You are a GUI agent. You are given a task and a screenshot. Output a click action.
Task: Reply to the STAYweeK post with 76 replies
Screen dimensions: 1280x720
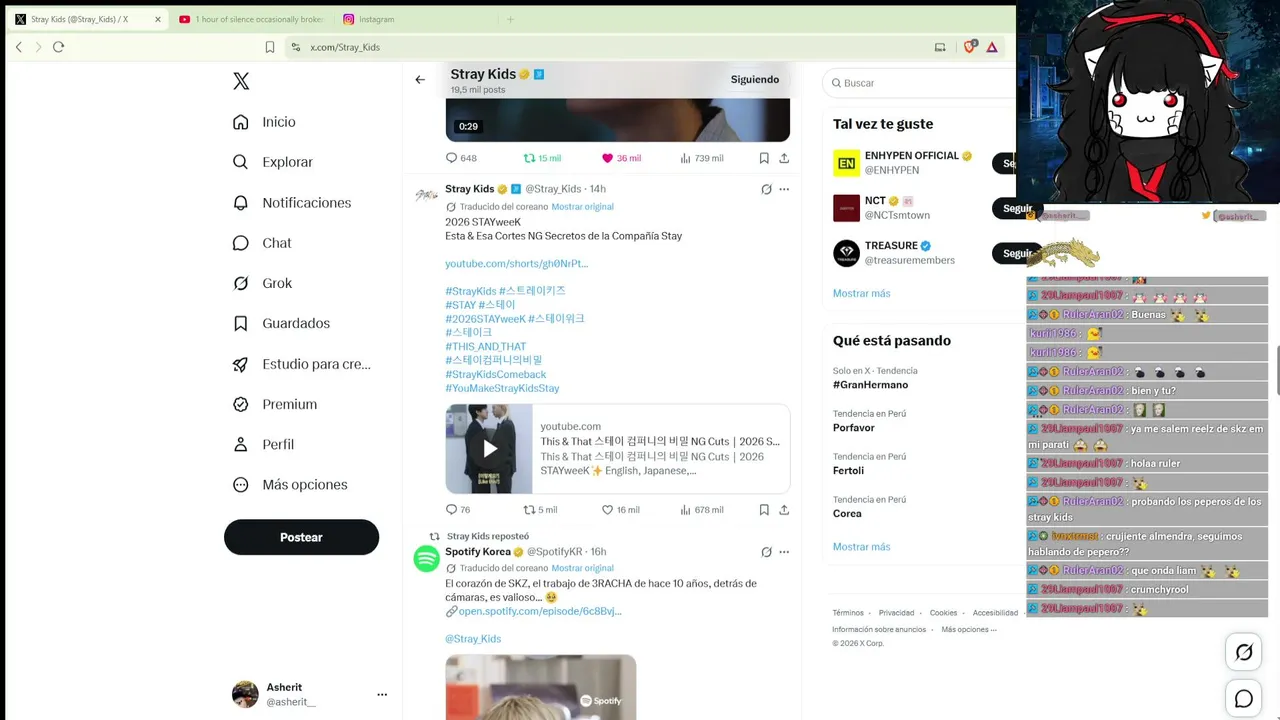click(458, 510)
